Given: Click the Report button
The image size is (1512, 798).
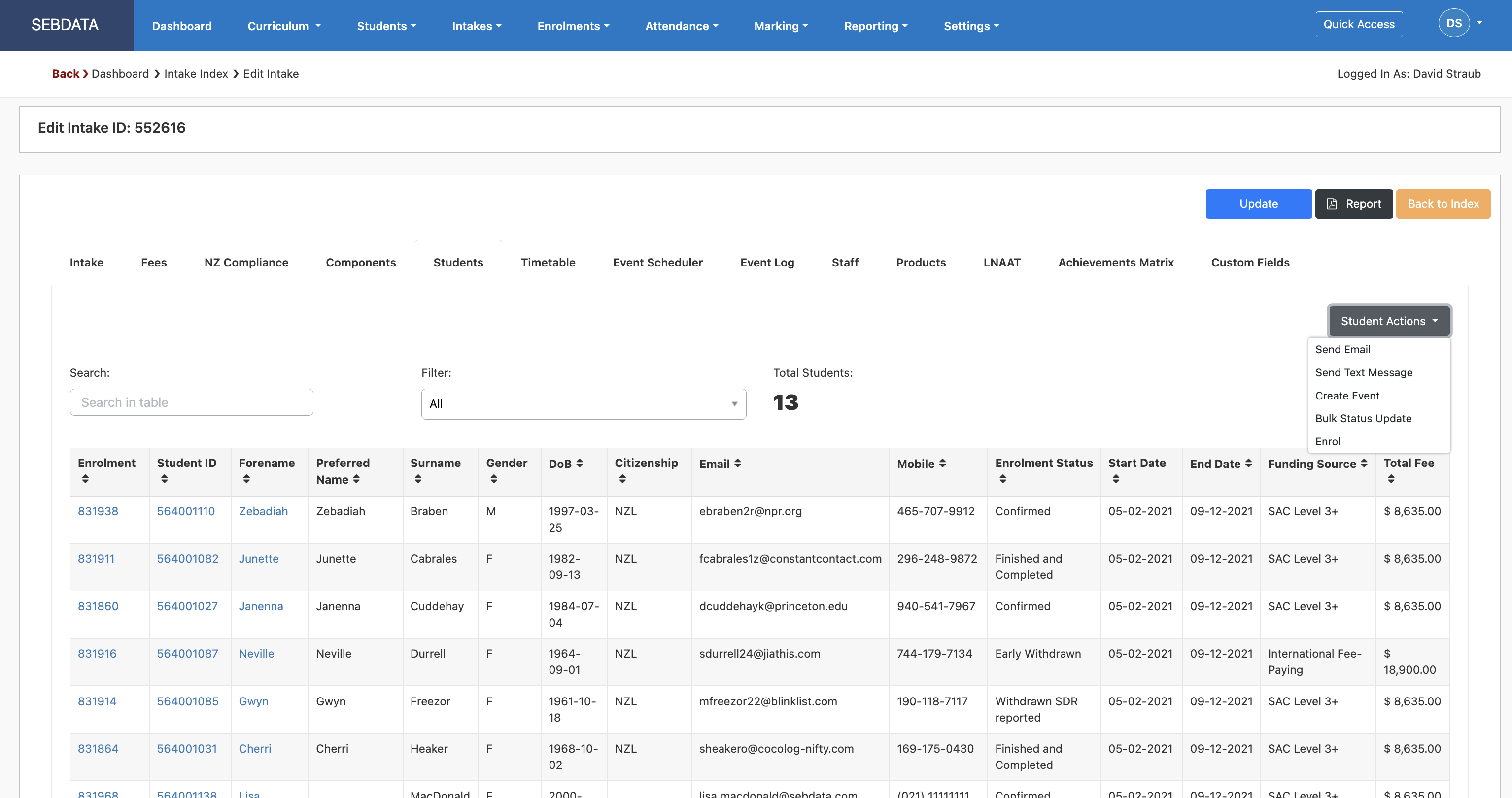Looking at the screenshot, I should coord(1353,203).
